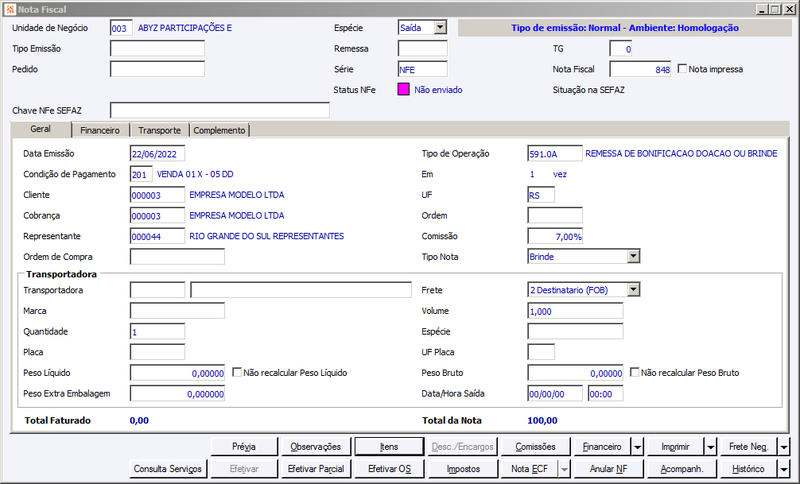The width and height of the screenshot is (800, 484).
Task: Click the Remessa input field
Action: pyautogui.click(x=422, y=48)
